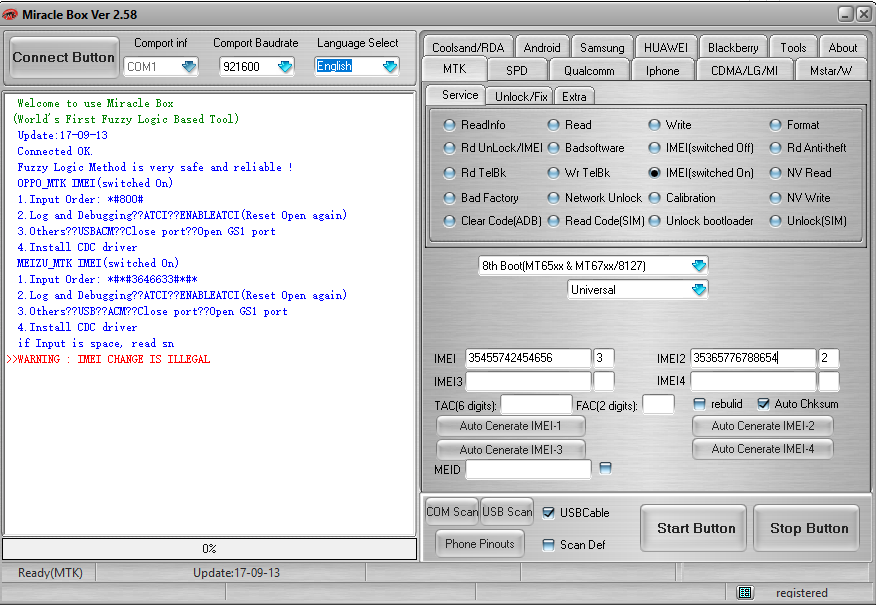Screen dimensions: 876x607
Task: Expand the 8th Boot(MT65xx & MT67xx/8127) dropdown
Action: (x=699, y=266)
